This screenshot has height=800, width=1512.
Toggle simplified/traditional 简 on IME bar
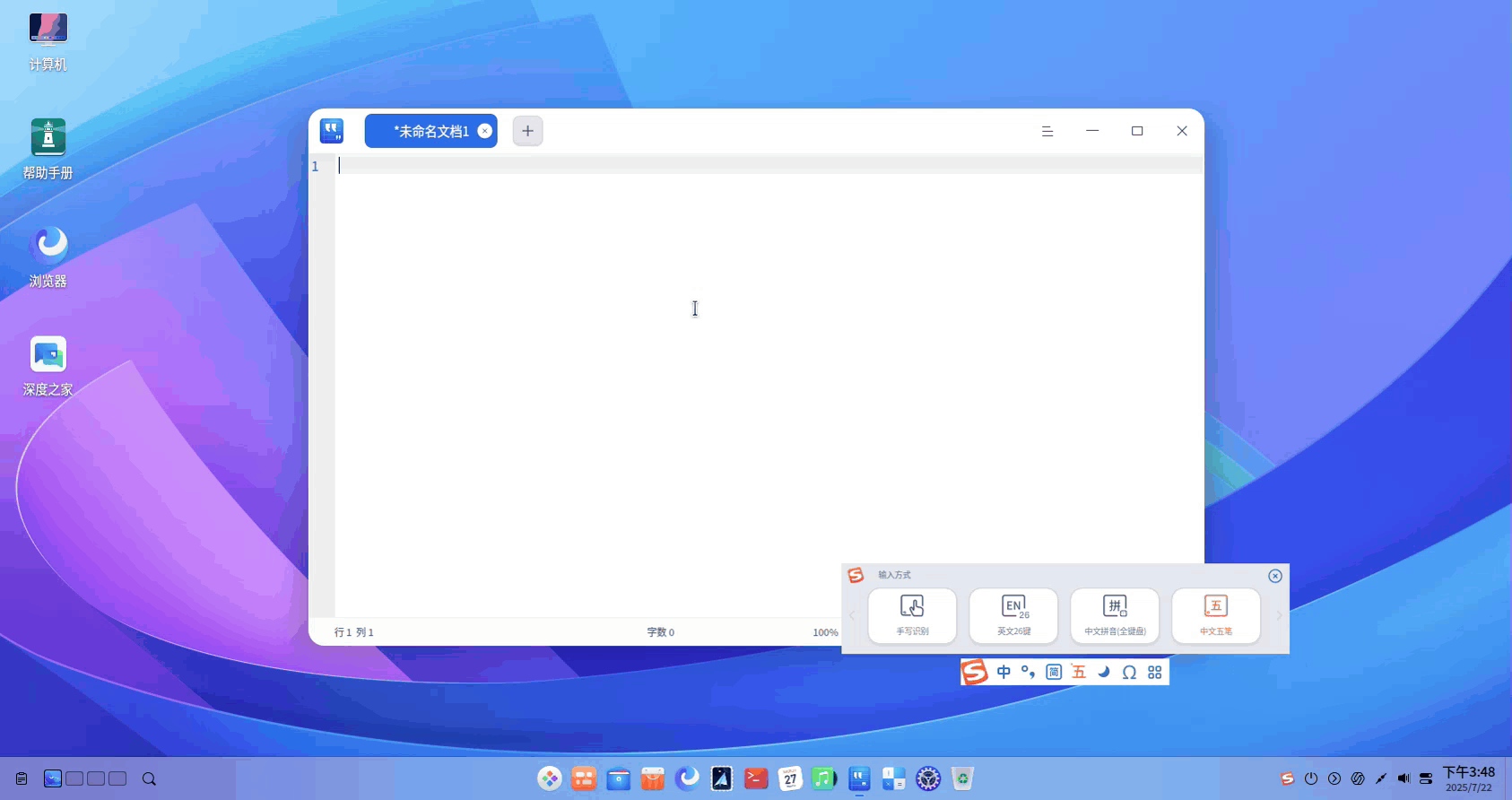coord(1054,672)
